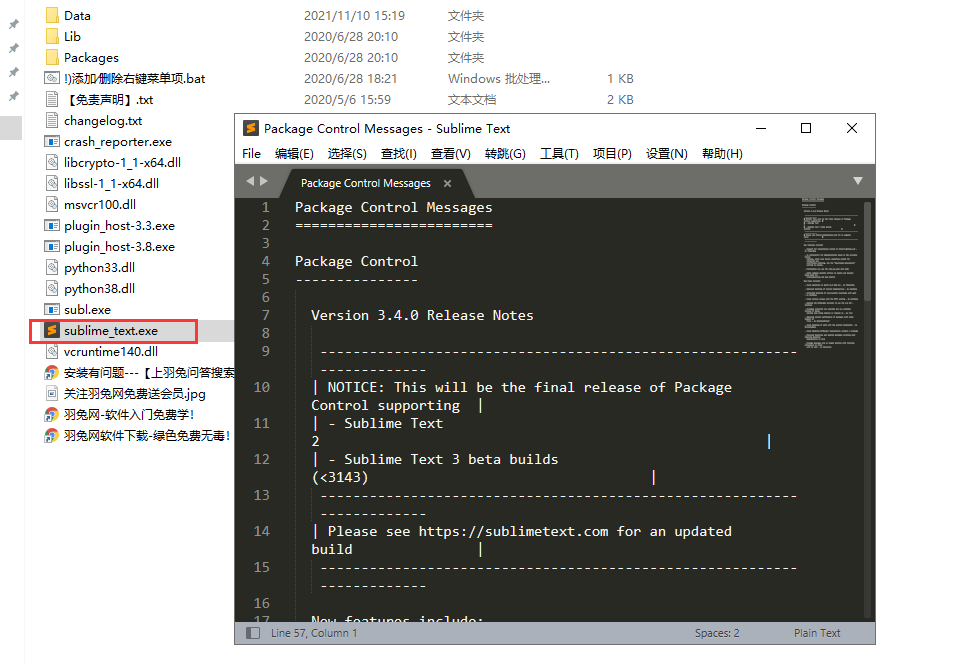
Task: Click the Sublime Text logo in title bar
Action: click(x=250, y=128)
